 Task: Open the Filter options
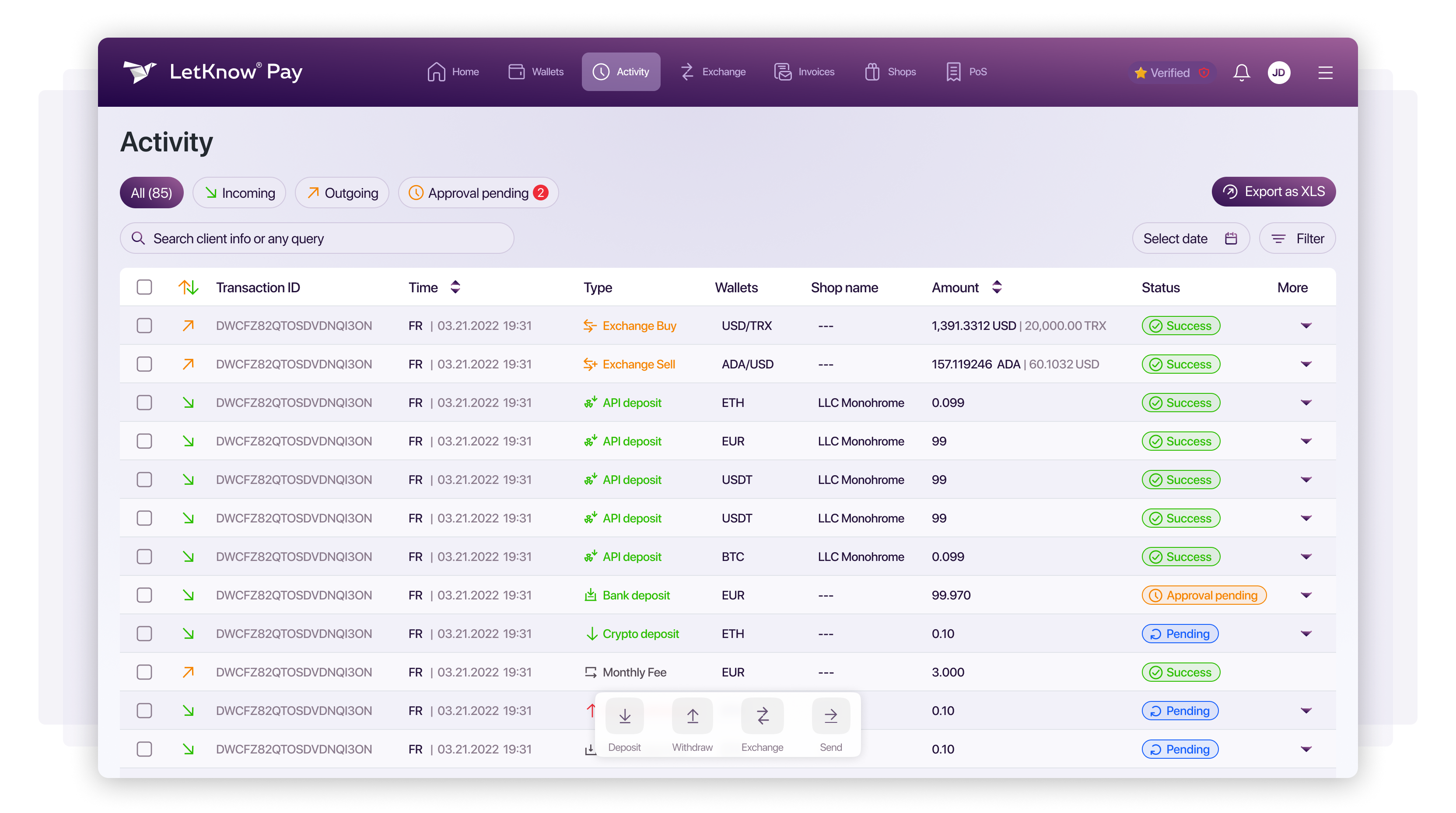[x=1297, y=238]
